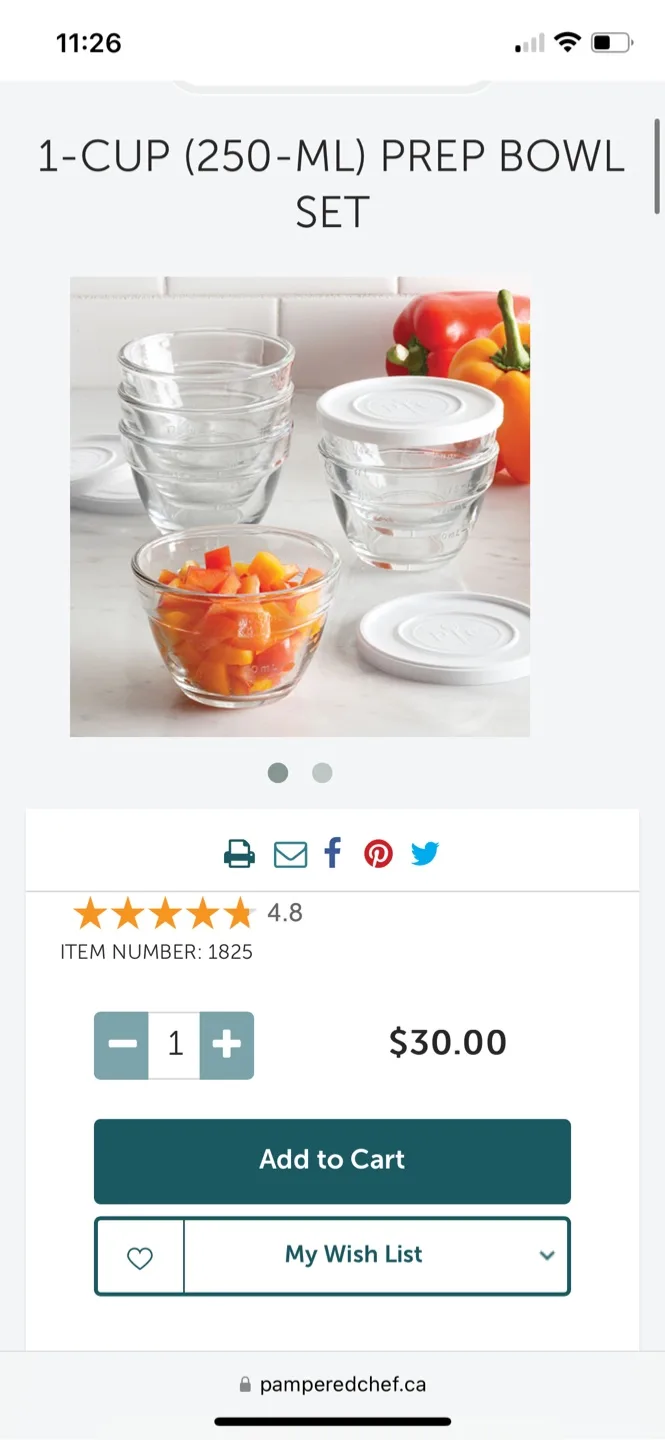The height and width of the screenshot is (1440, 665).
Task: Switch to second image carousel dot
Action: point(322,773)
